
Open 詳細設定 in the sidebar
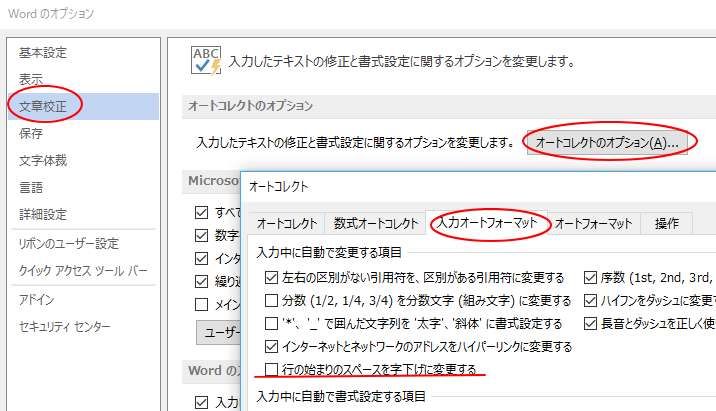click(x=43, y=214)
